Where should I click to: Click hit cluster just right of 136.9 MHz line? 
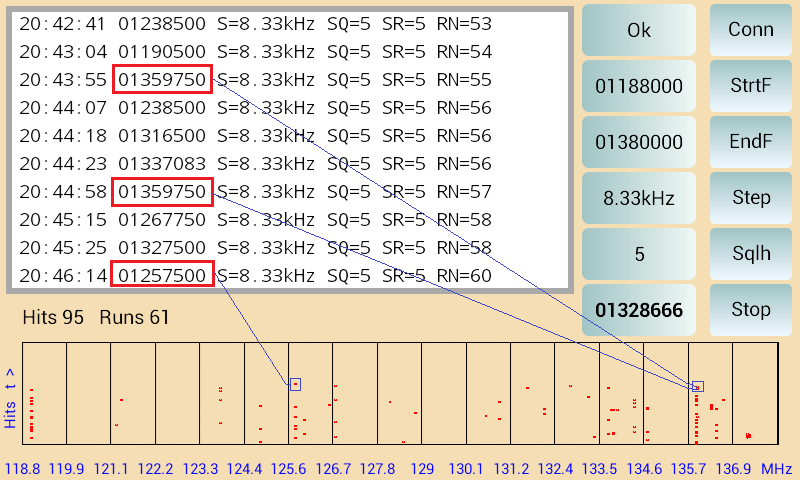pos(748,436)
